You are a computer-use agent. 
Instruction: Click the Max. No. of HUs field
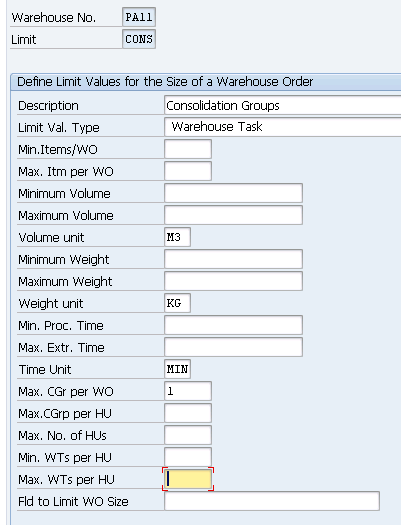(x=188, y=435)
